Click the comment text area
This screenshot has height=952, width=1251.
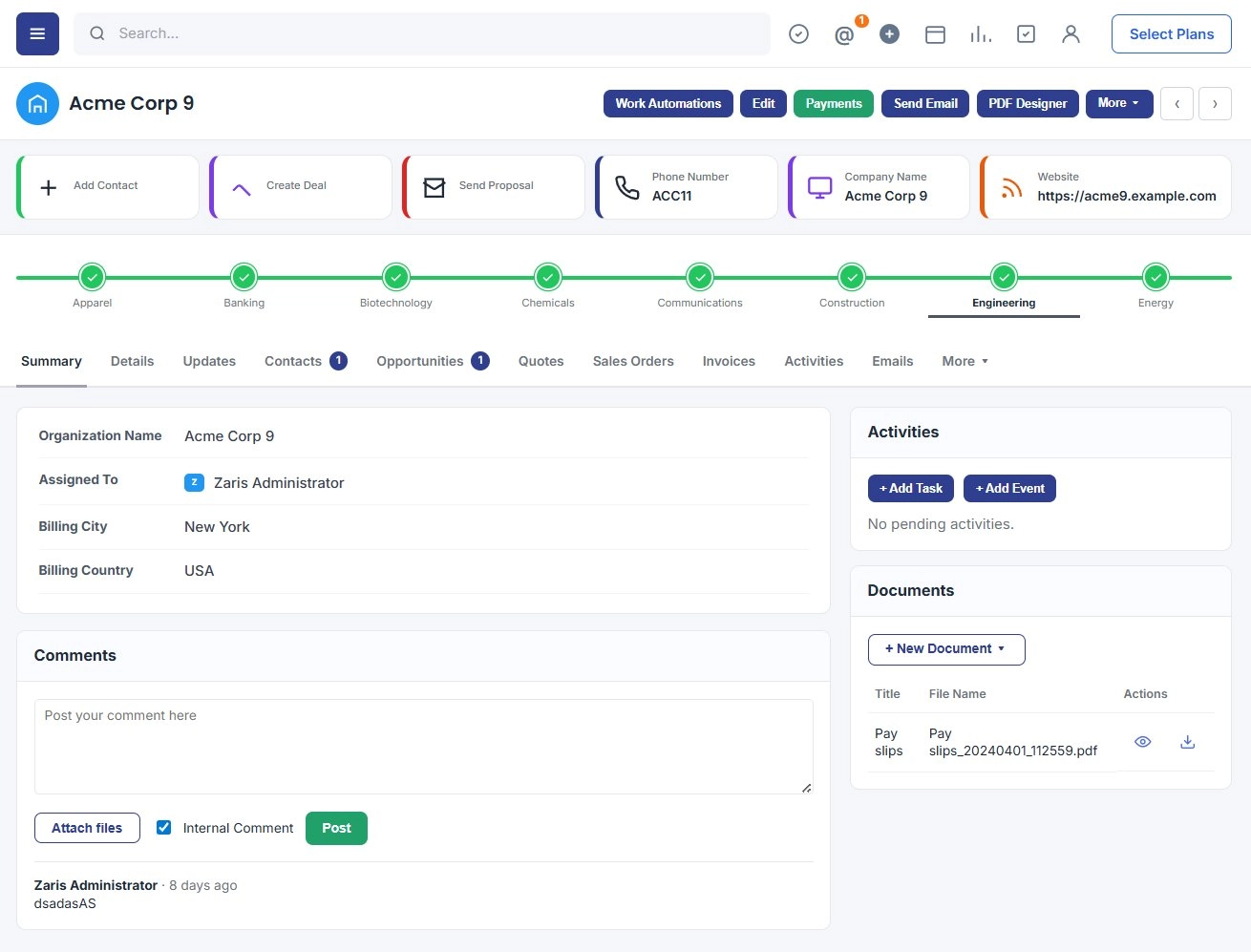click(x=424, y=747)
